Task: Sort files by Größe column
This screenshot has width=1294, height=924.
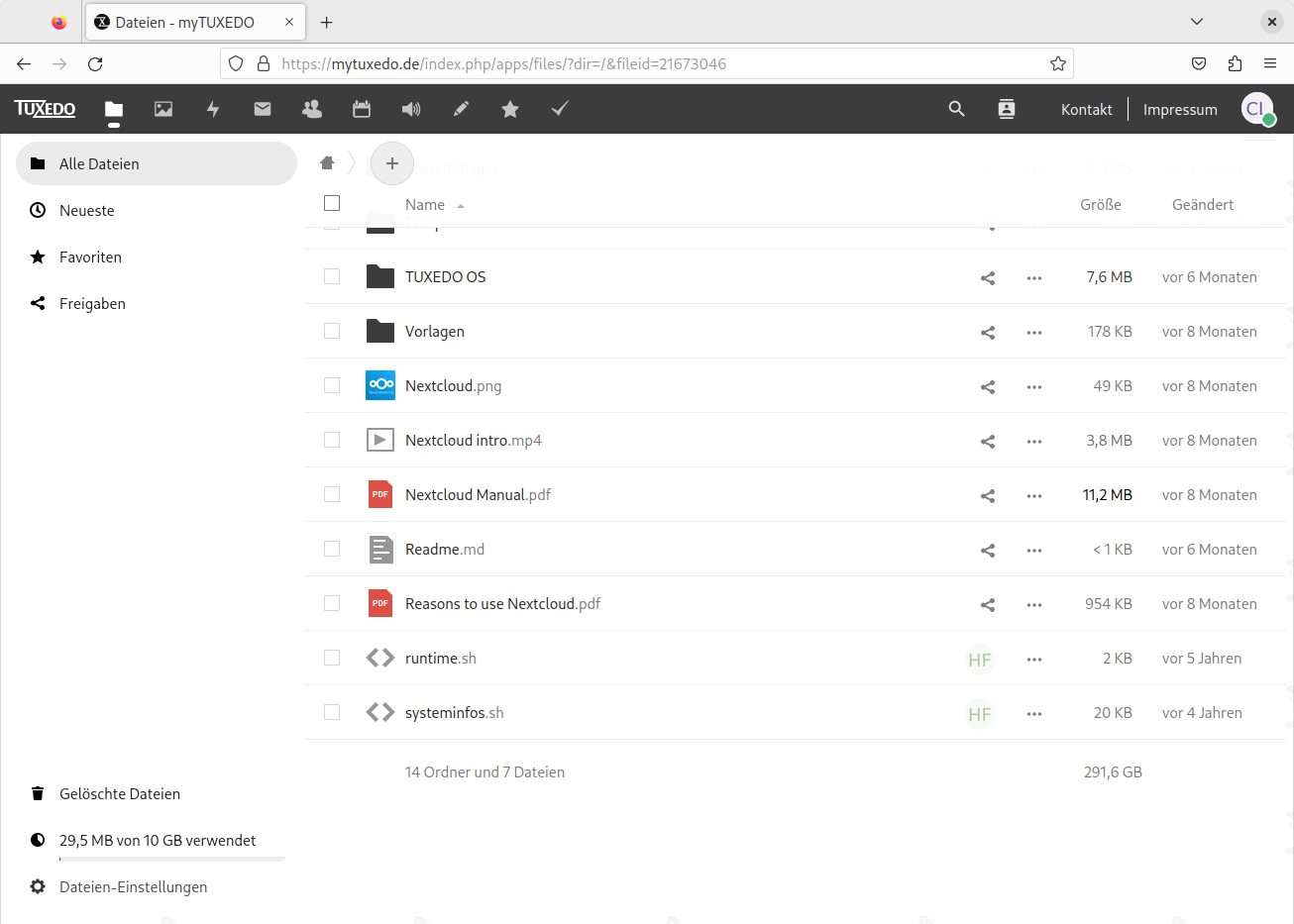Action: pos(1101,205)
